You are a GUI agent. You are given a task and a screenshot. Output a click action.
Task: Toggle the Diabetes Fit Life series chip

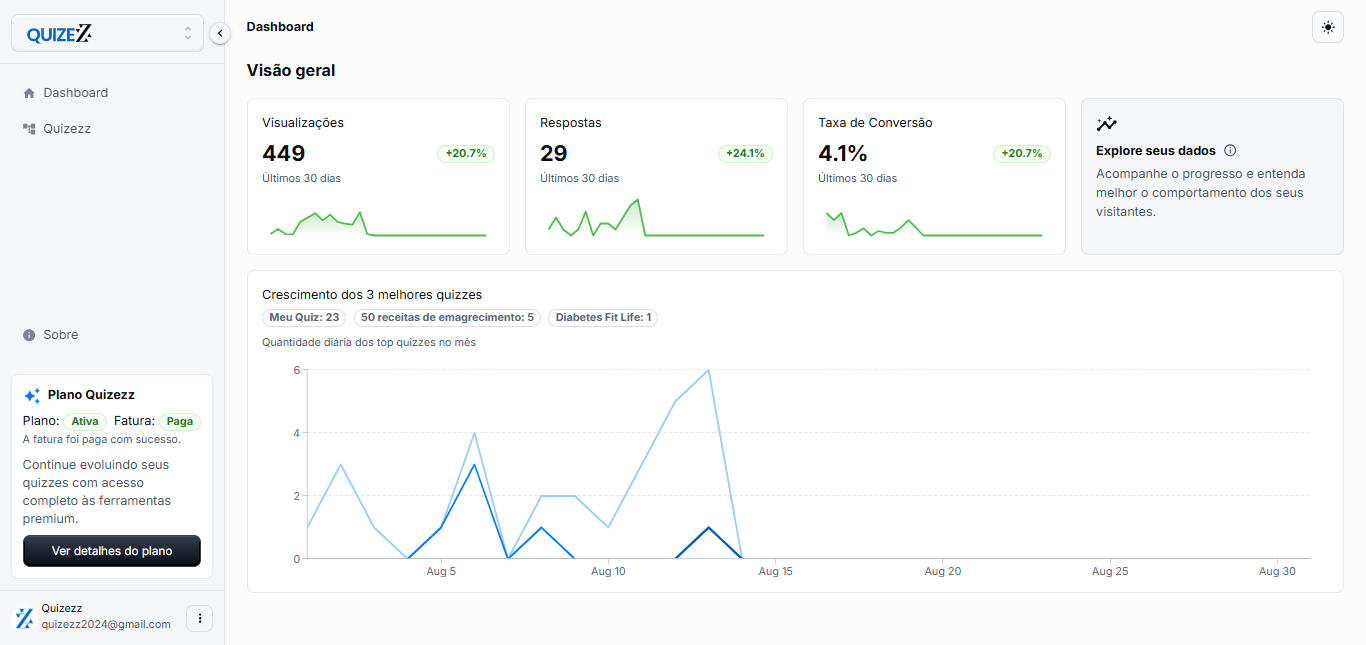pyautogui.click(x=603, y=318)
